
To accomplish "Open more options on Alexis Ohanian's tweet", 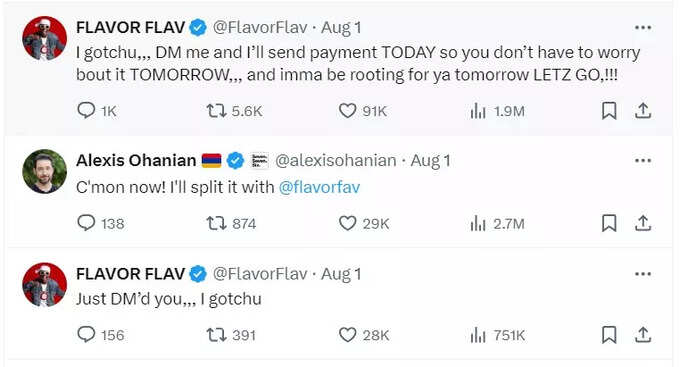I will (643, 161).
